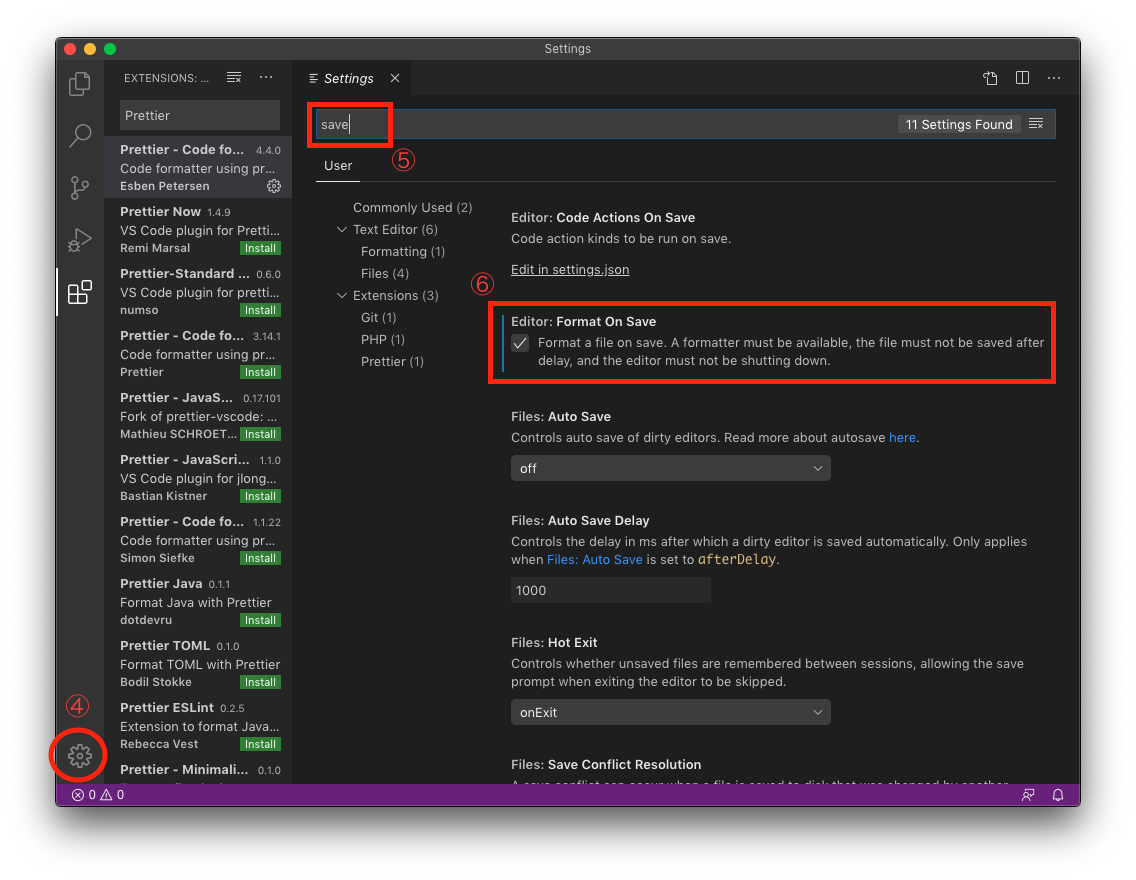Click the feedback icon in status bar
This screenshot has height=880, width=1136.
click(1027, 795)
